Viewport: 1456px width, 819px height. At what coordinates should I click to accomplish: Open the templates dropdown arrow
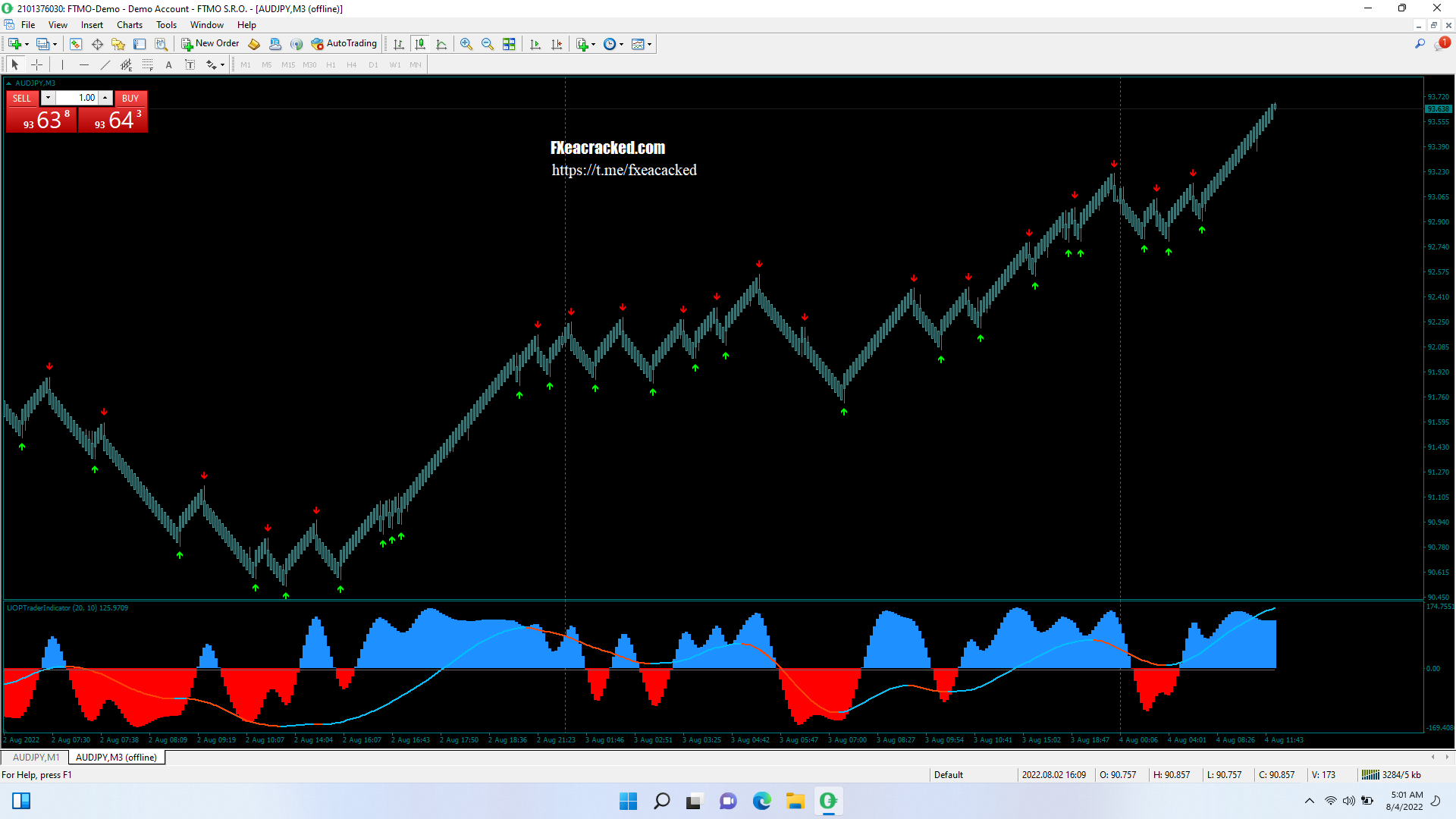tap(650, 44)
